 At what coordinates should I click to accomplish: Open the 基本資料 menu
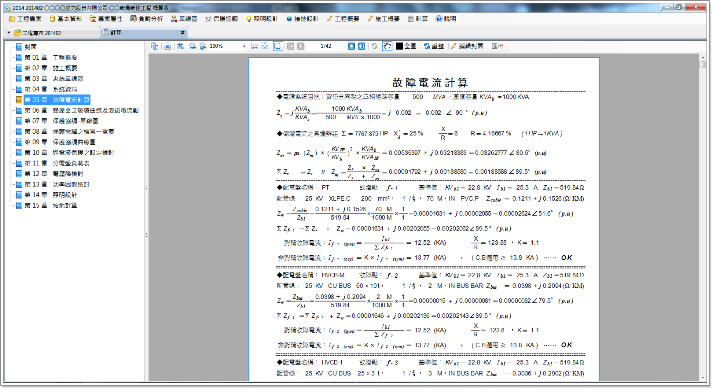coord(65,19)
